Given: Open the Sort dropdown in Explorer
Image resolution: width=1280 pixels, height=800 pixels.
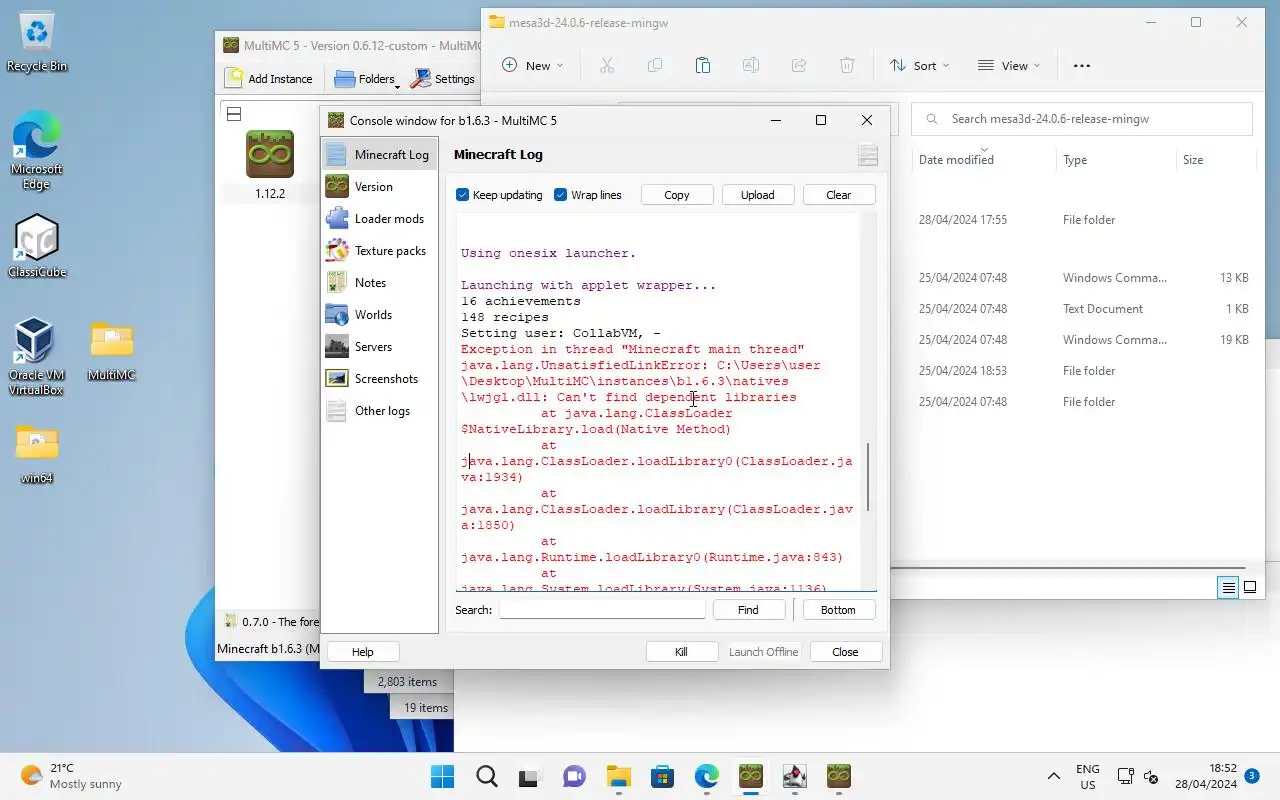Looking at the screenshot, I should pyautogui.click(x=920, y=66).
